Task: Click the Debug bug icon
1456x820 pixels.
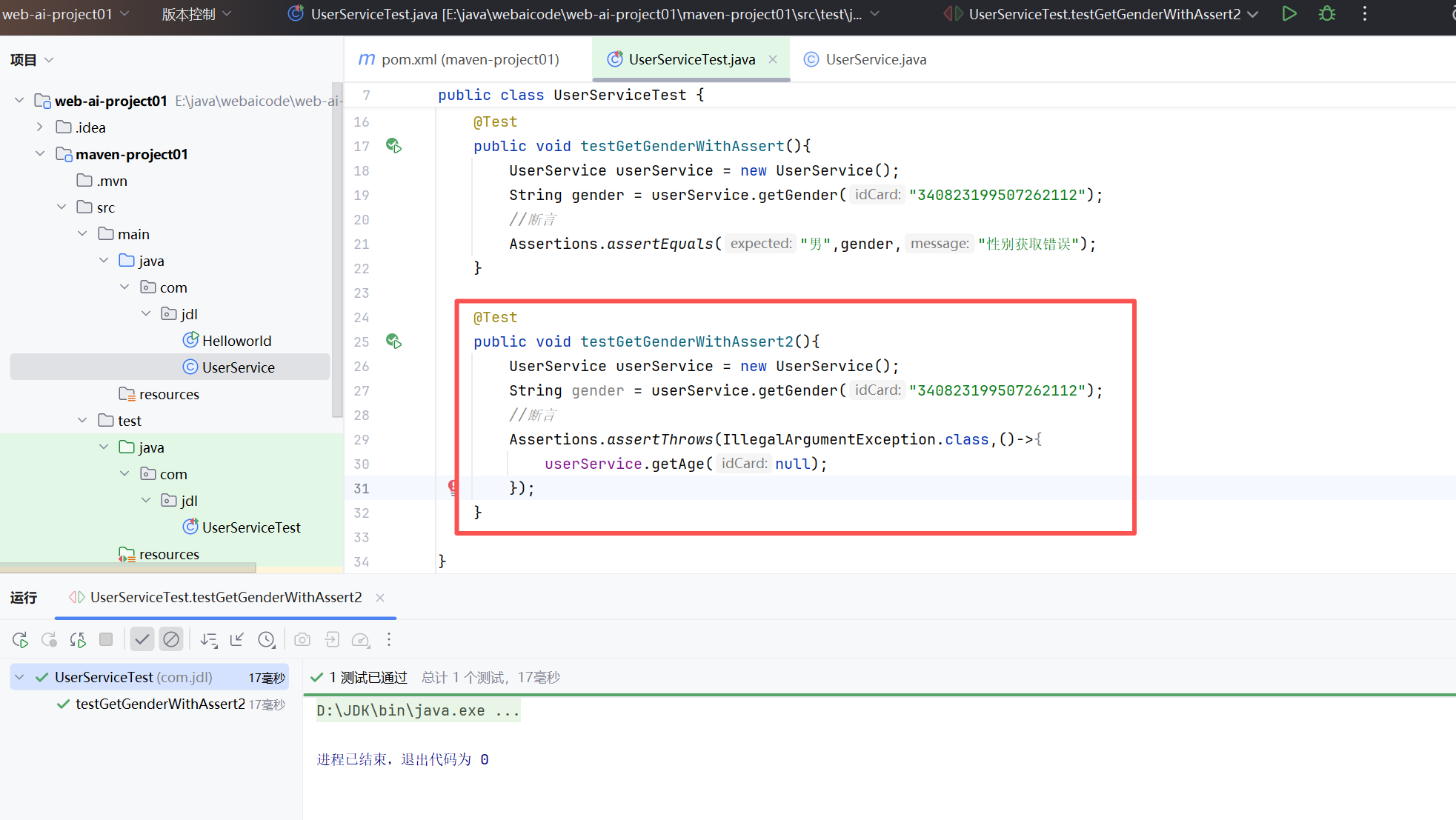Action: click(1327, 13)
